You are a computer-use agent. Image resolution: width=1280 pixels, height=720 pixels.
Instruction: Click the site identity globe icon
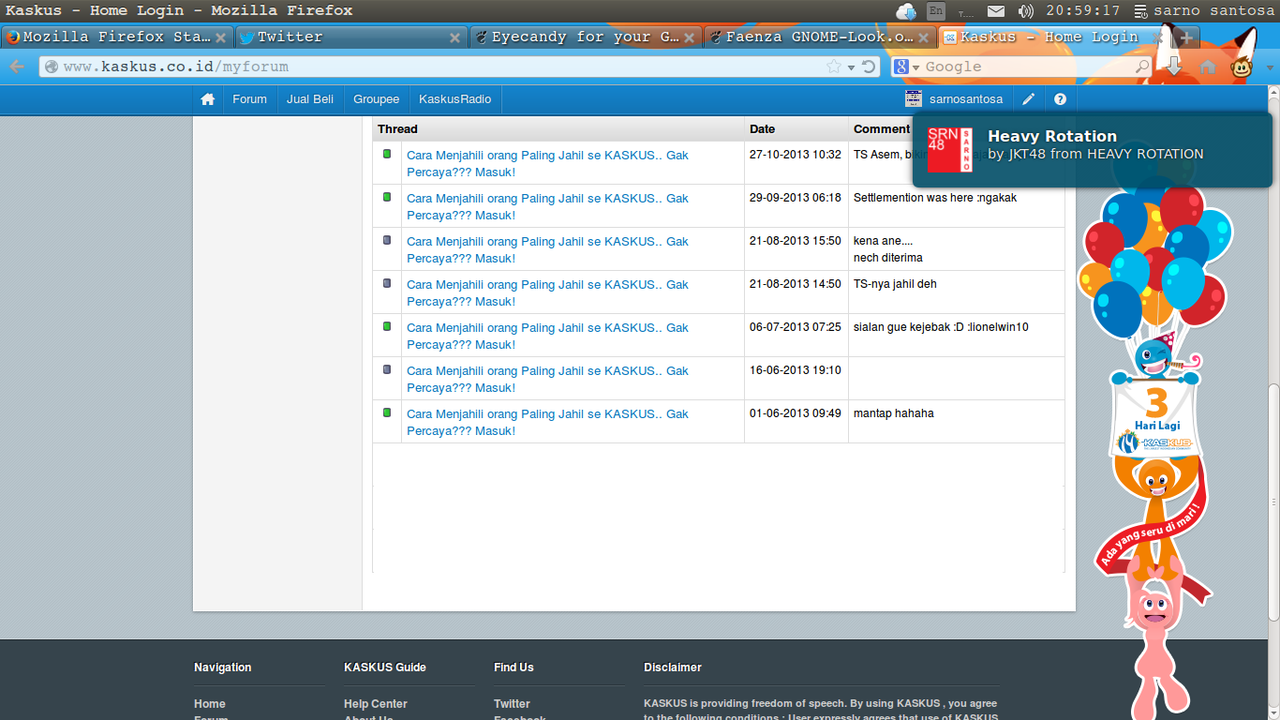coord(51,67)
